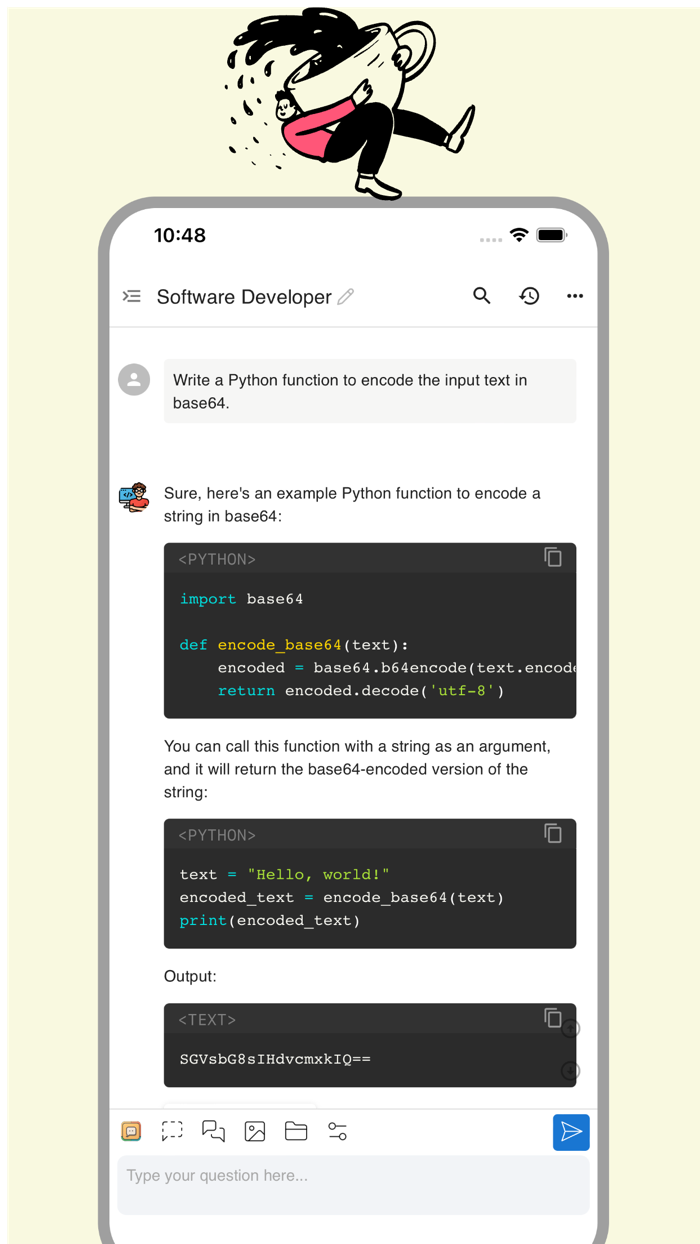The image size is (700, 1244).
Task: Send the message with blue arrow button
Action: pos(571,1132)
